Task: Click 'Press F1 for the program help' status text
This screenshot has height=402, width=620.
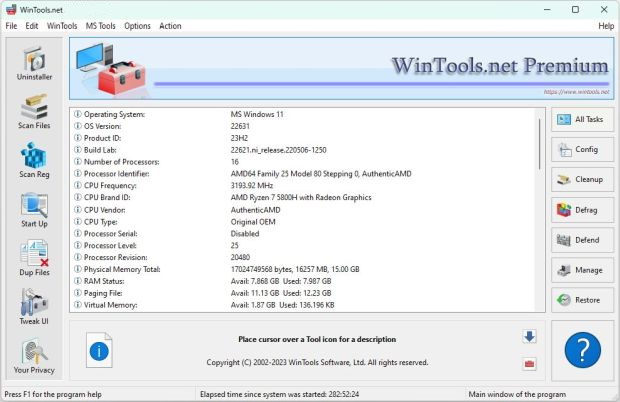Action: 53,394
